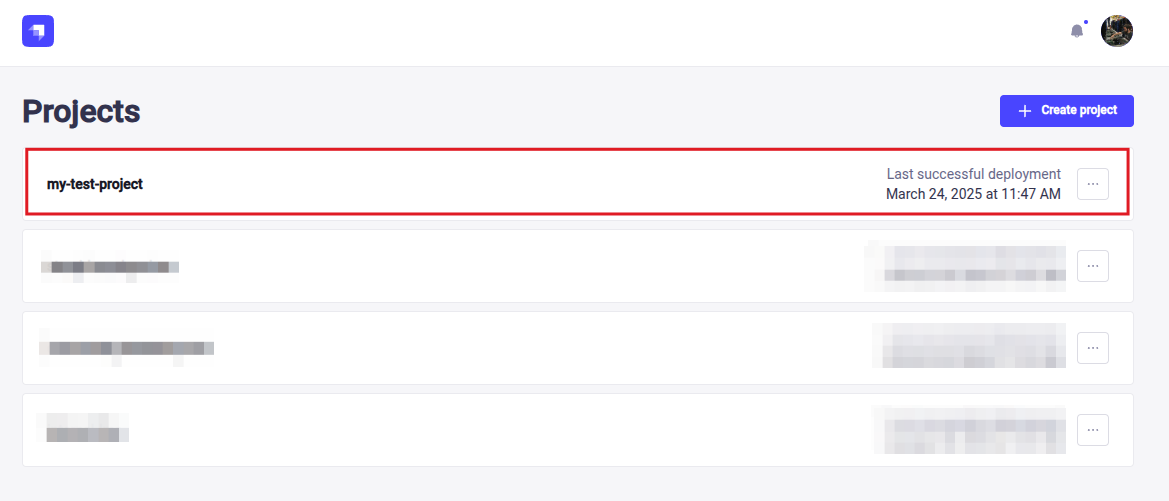The height and width of the screenshot is (501, 1169).
Task: Open the user avatar menu
Action: 1117,31
